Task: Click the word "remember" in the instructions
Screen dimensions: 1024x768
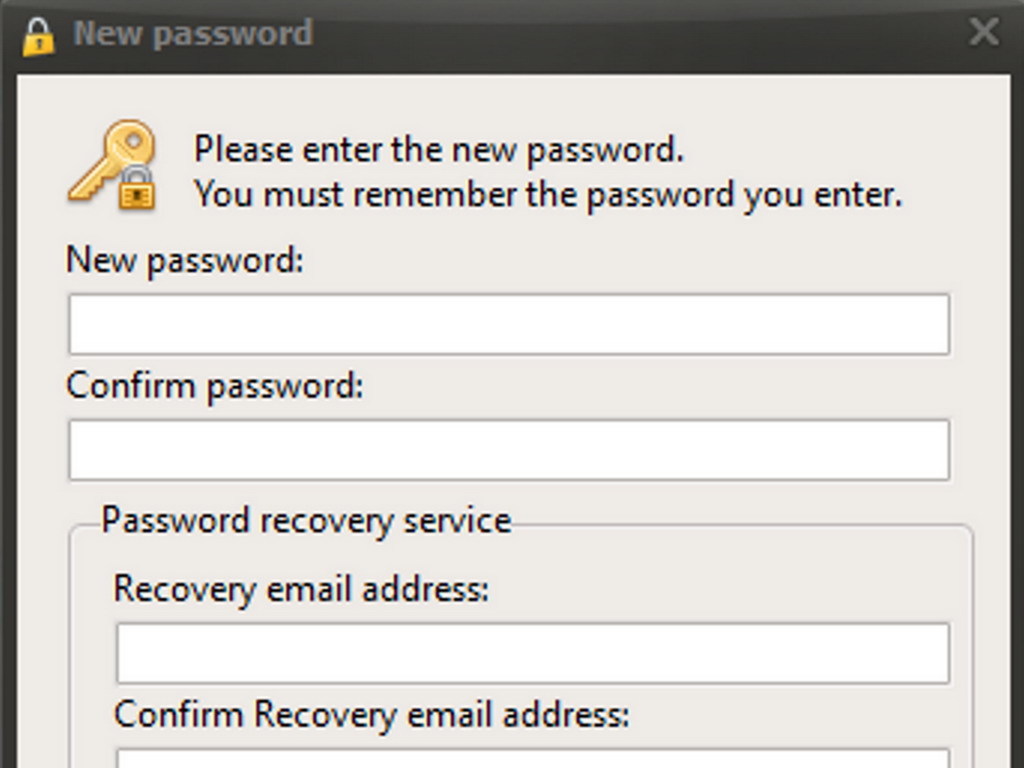Action: [x=436, y=194]
